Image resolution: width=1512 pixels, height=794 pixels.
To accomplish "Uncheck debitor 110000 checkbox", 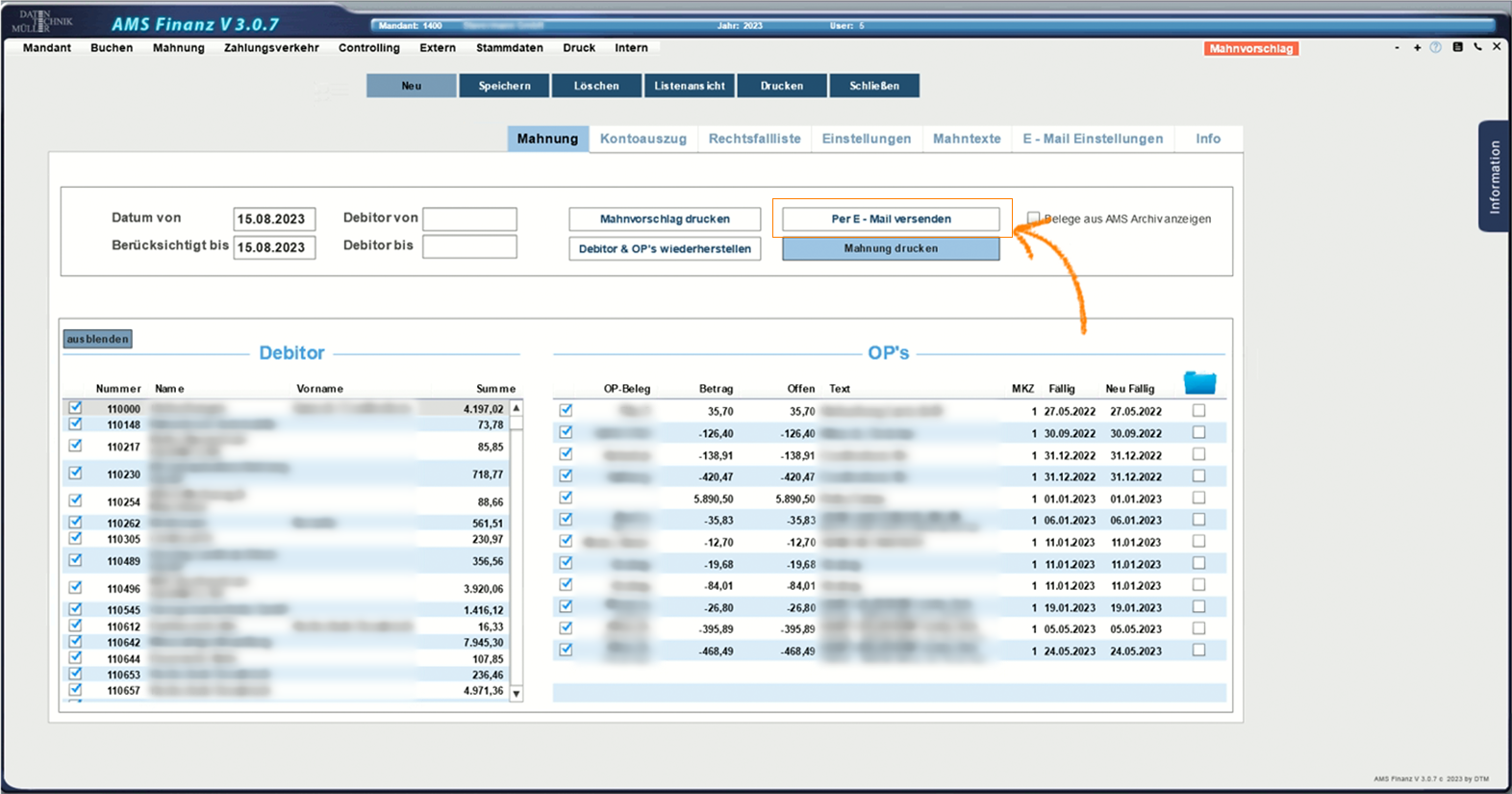I will (75, 408).
